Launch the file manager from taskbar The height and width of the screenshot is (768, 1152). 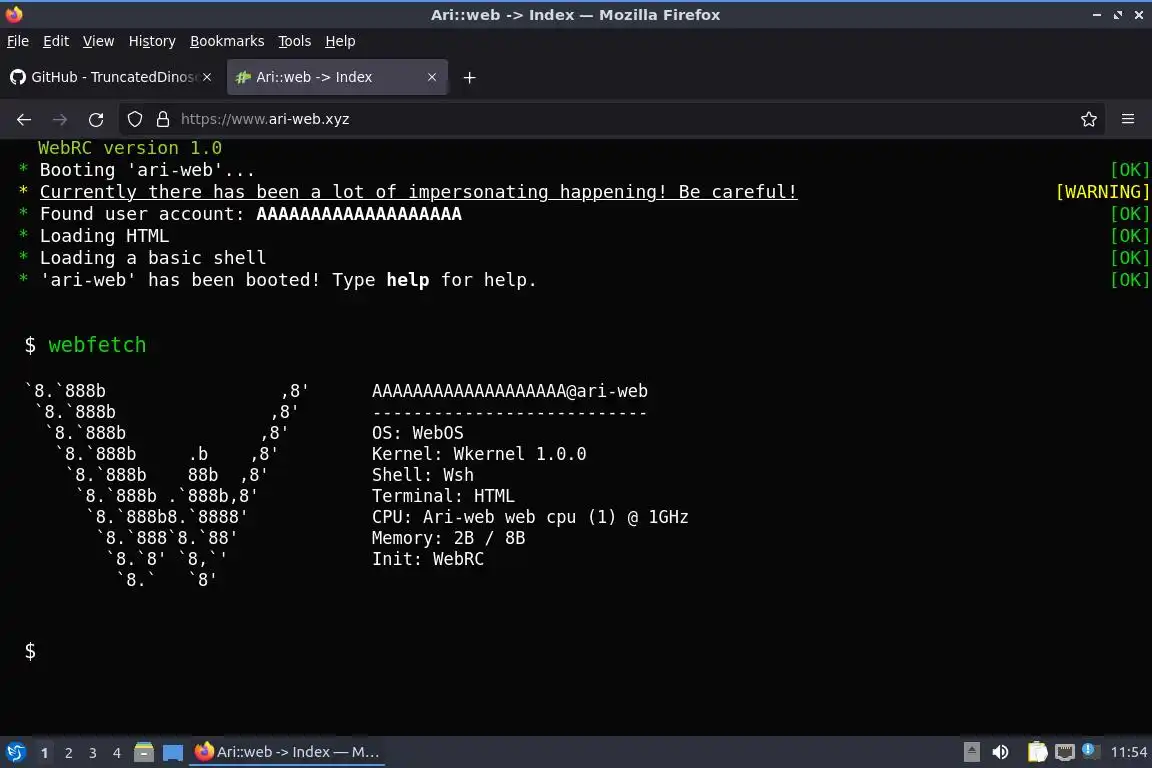[144, 752]
